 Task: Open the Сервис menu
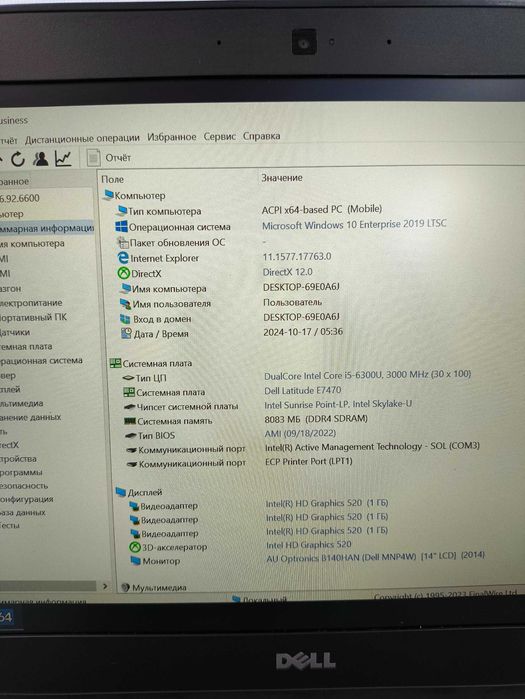point(219,136)
